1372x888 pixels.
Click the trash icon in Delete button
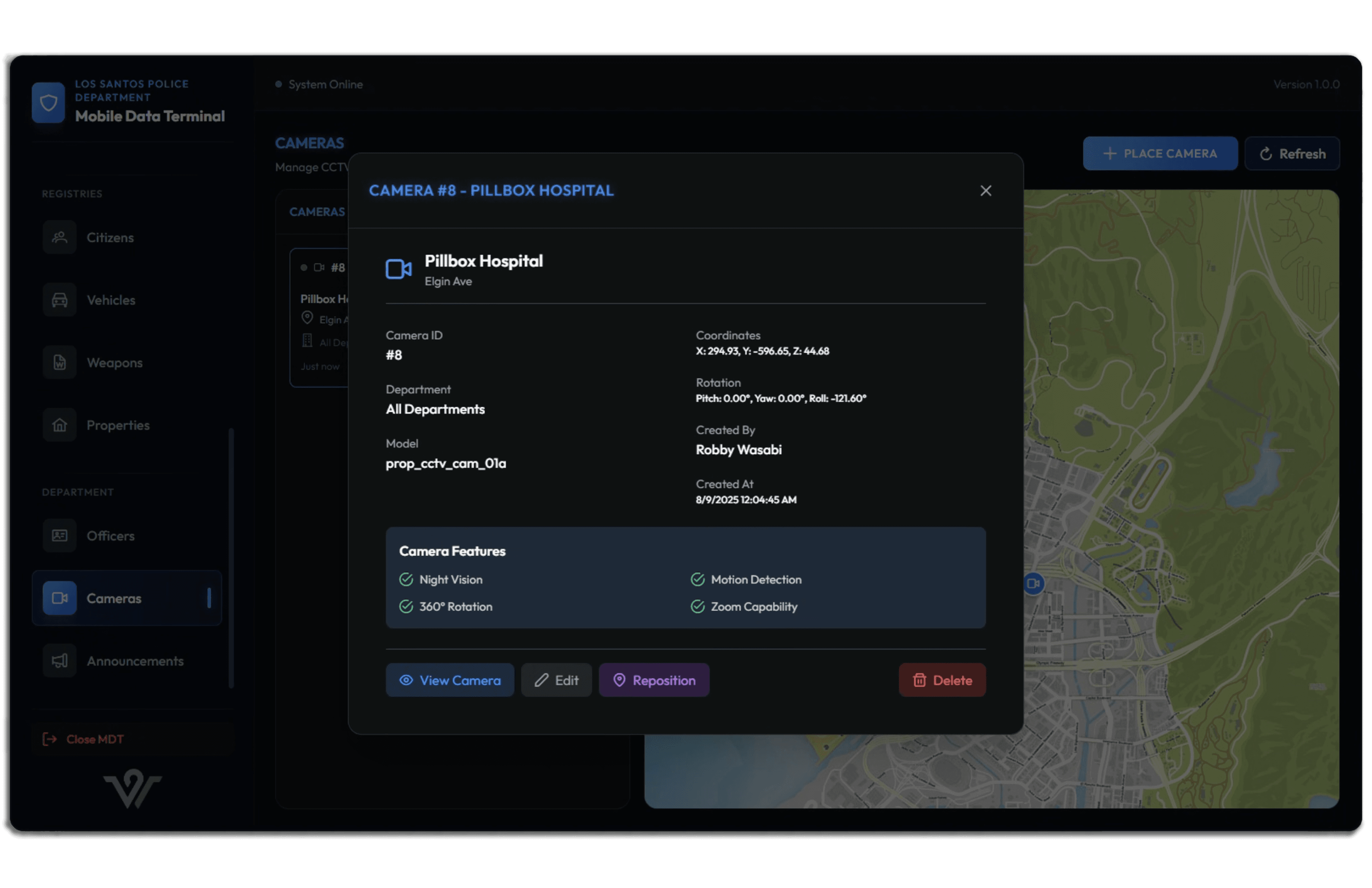pos(919,681)
